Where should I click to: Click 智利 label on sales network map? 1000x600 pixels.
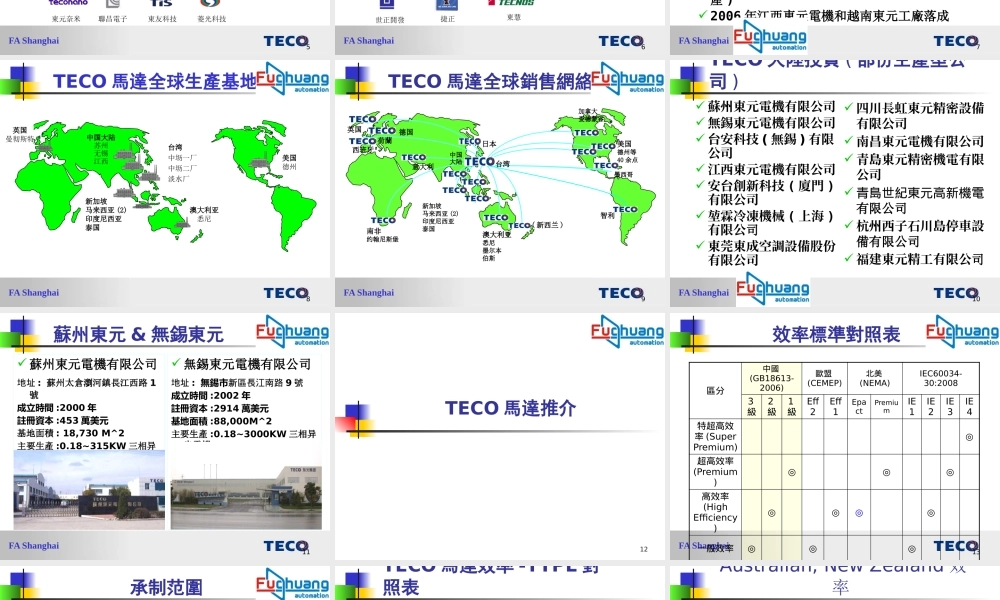(607, 216)
